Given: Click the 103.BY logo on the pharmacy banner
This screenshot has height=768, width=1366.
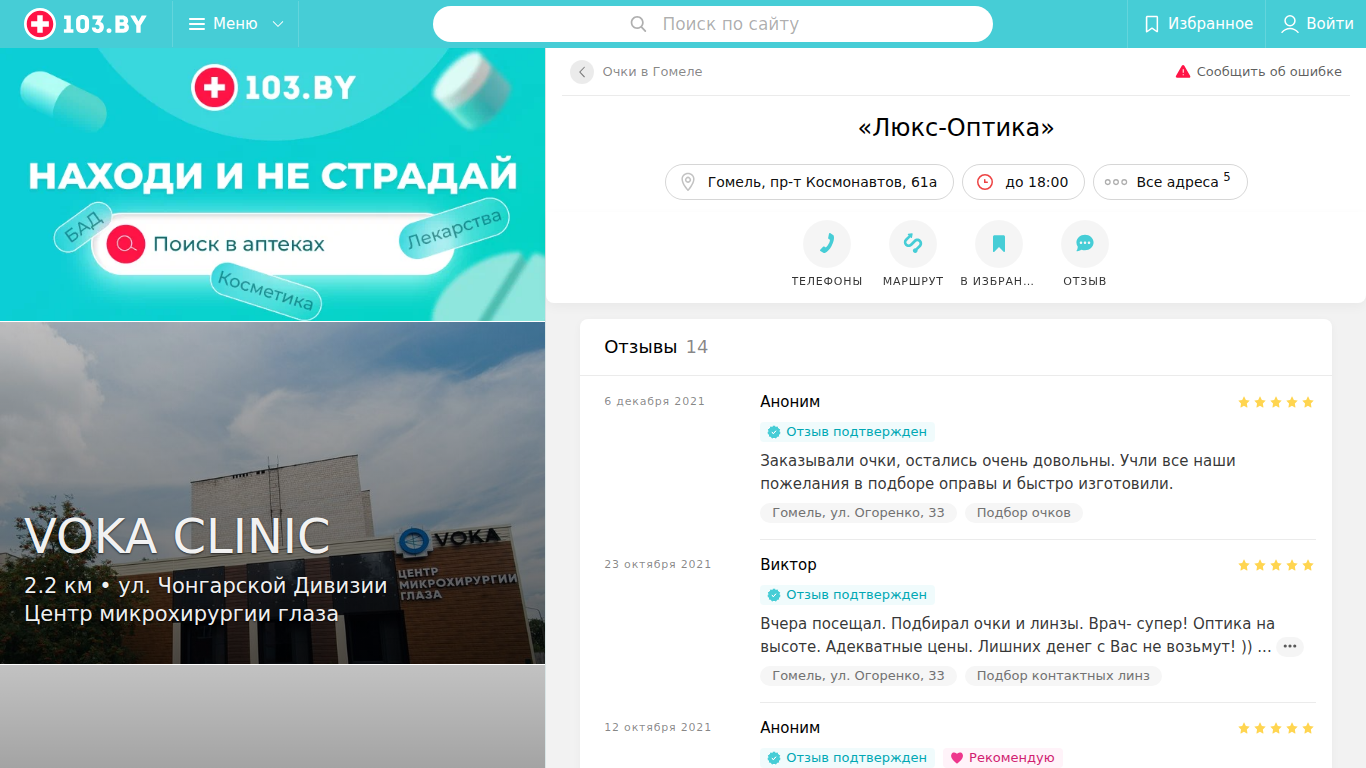Looking at the screenshot, I should click(x=273, y=88).
